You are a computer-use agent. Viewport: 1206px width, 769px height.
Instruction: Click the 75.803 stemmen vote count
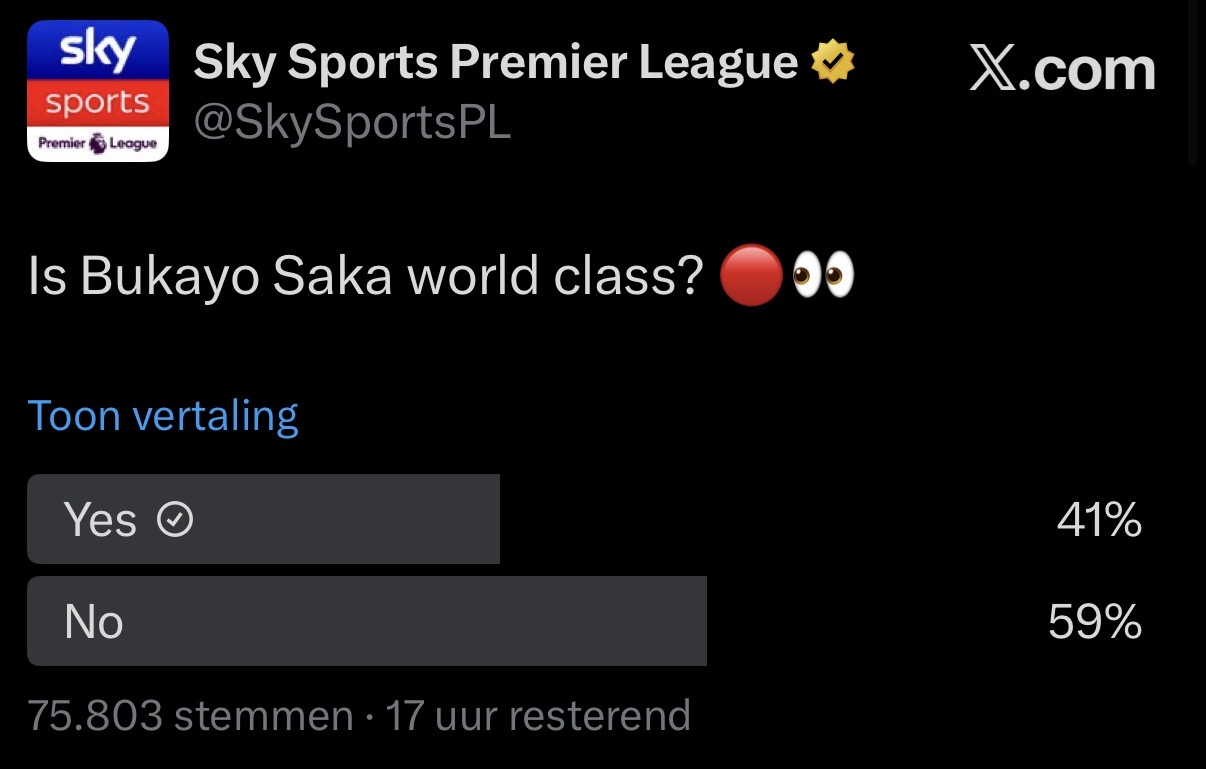tap(190, 716)
